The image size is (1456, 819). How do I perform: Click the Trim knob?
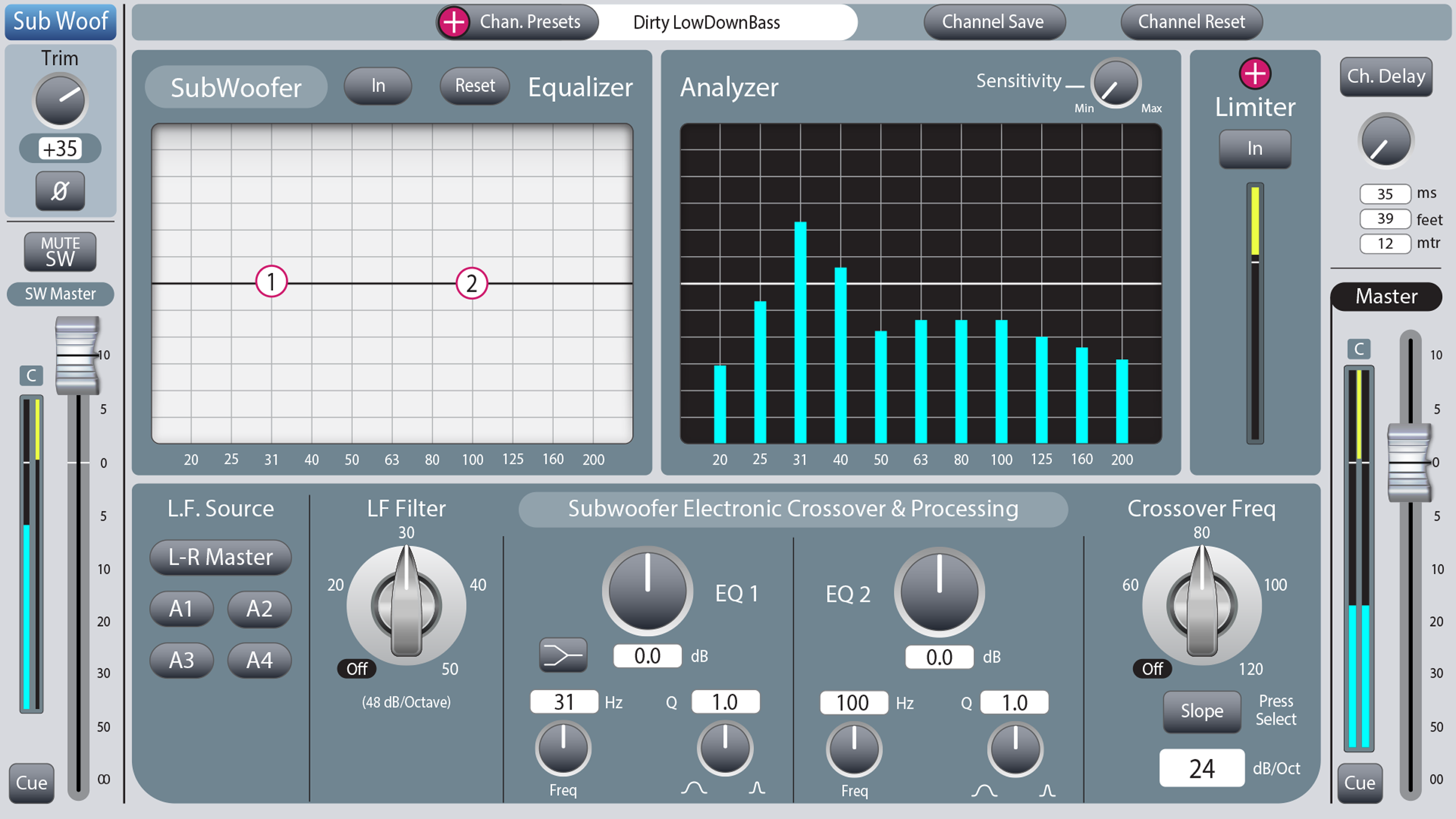coord(60,100)
